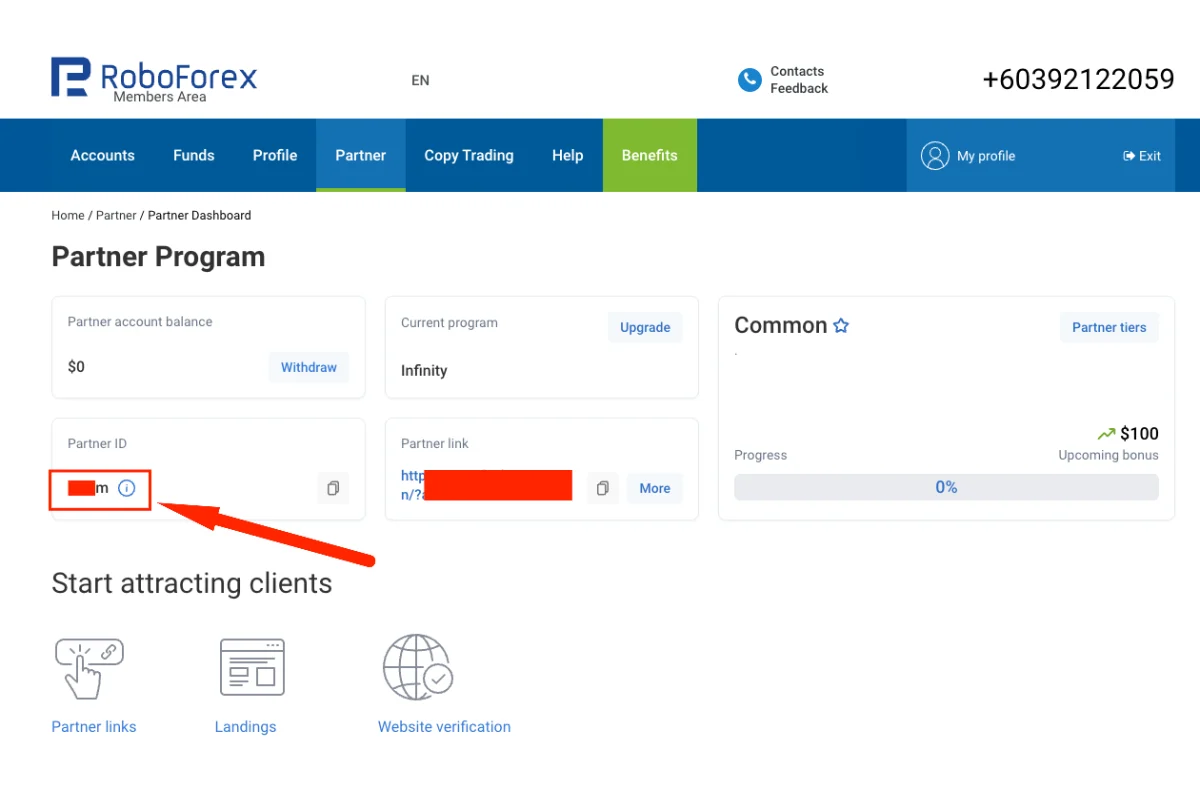Viewport: 1200px width, 800px height.
Task: Open the Website verification text link
Action: pyautogui.click(x=444, y=727)
